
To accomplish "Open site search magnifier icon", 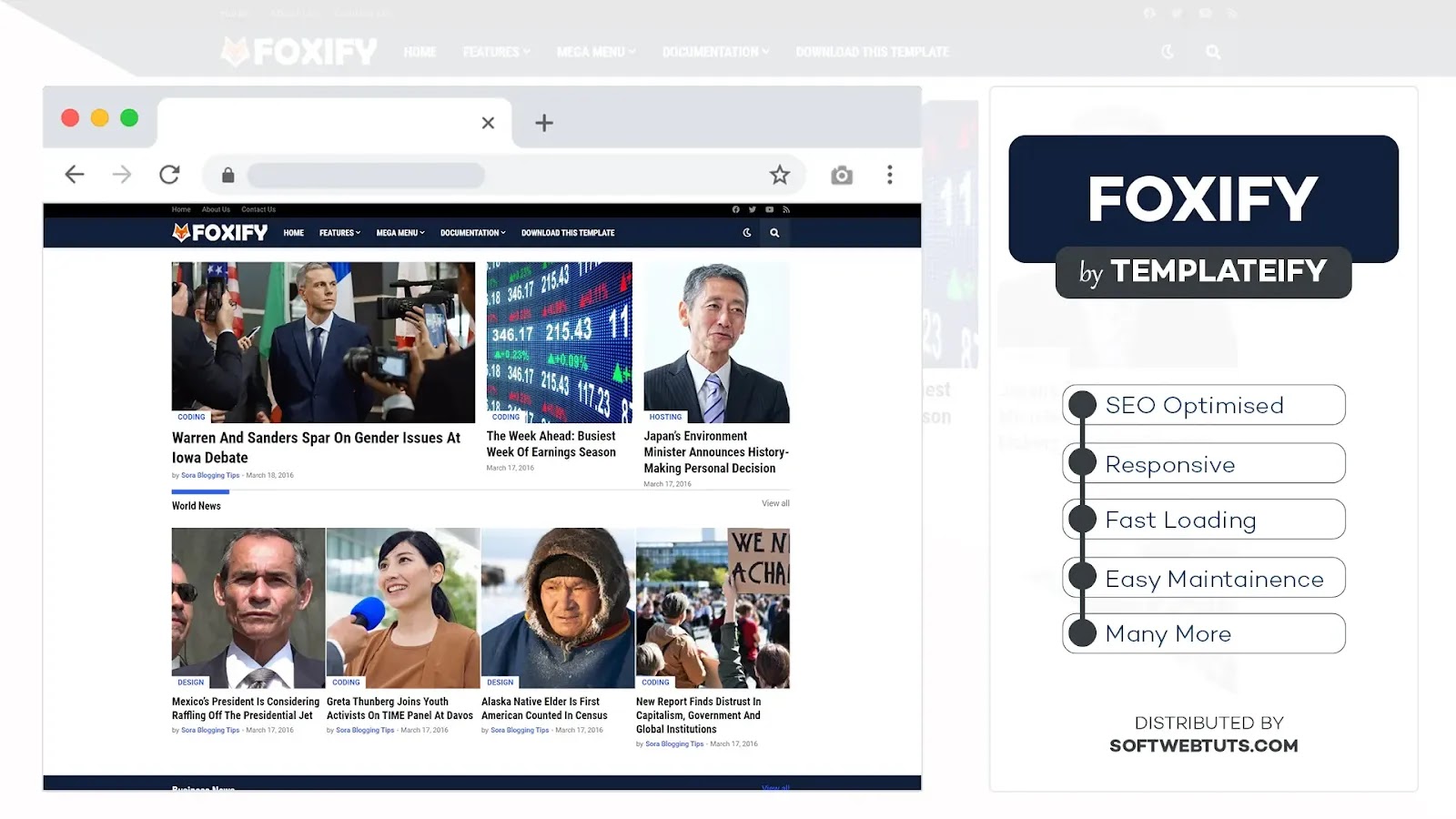I will 774,233.
